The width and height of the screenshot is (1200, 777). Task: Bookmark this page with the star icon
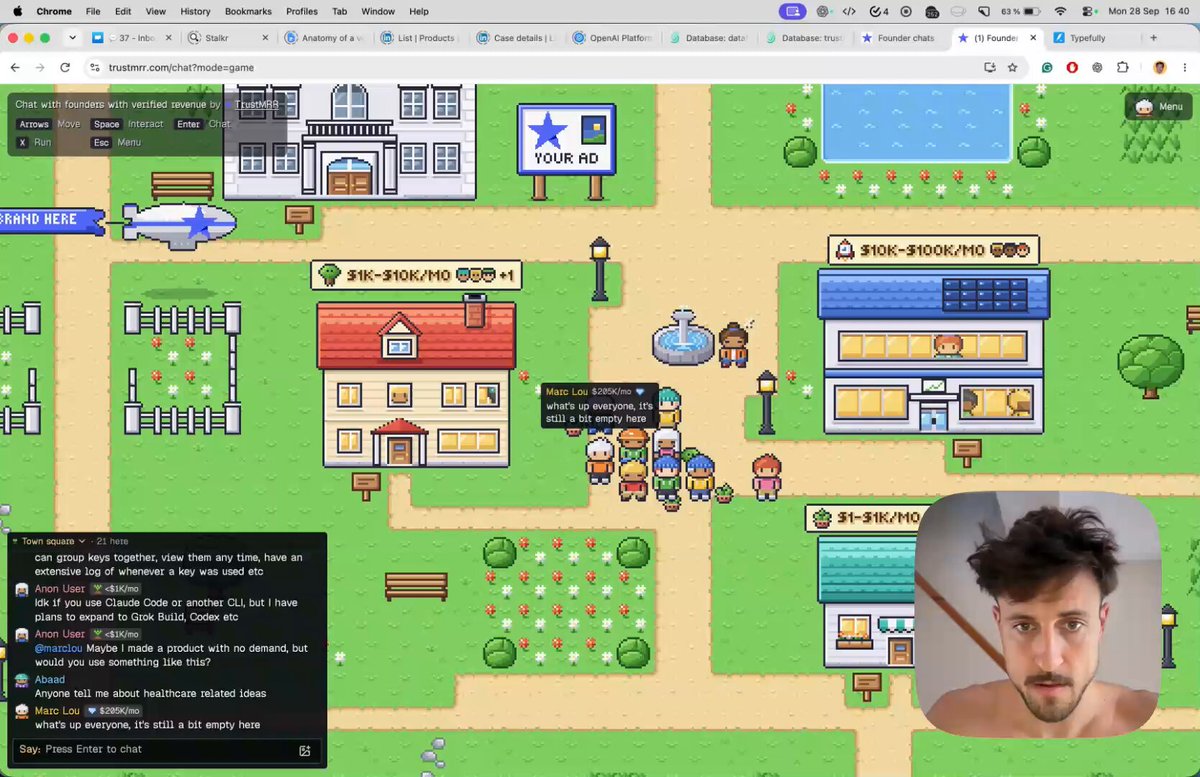coord(1012,67)
